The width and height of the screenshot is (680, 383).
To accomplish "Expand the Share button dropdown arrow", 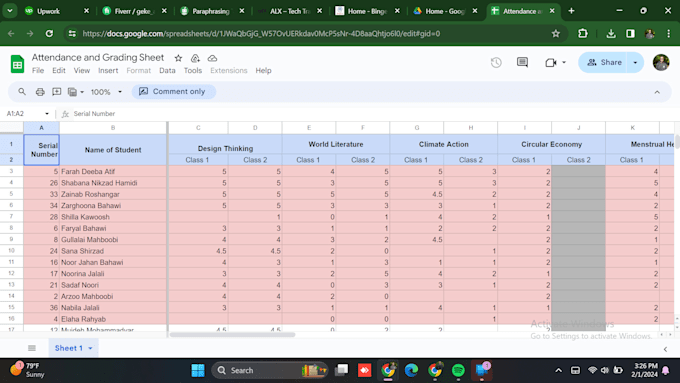I will (635, 62).
